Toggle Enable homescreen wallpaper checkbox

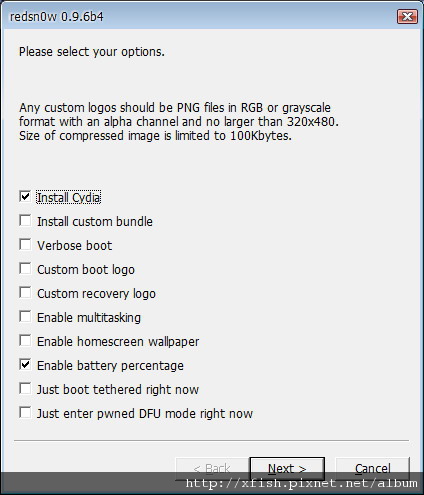[x=25, y=341]
